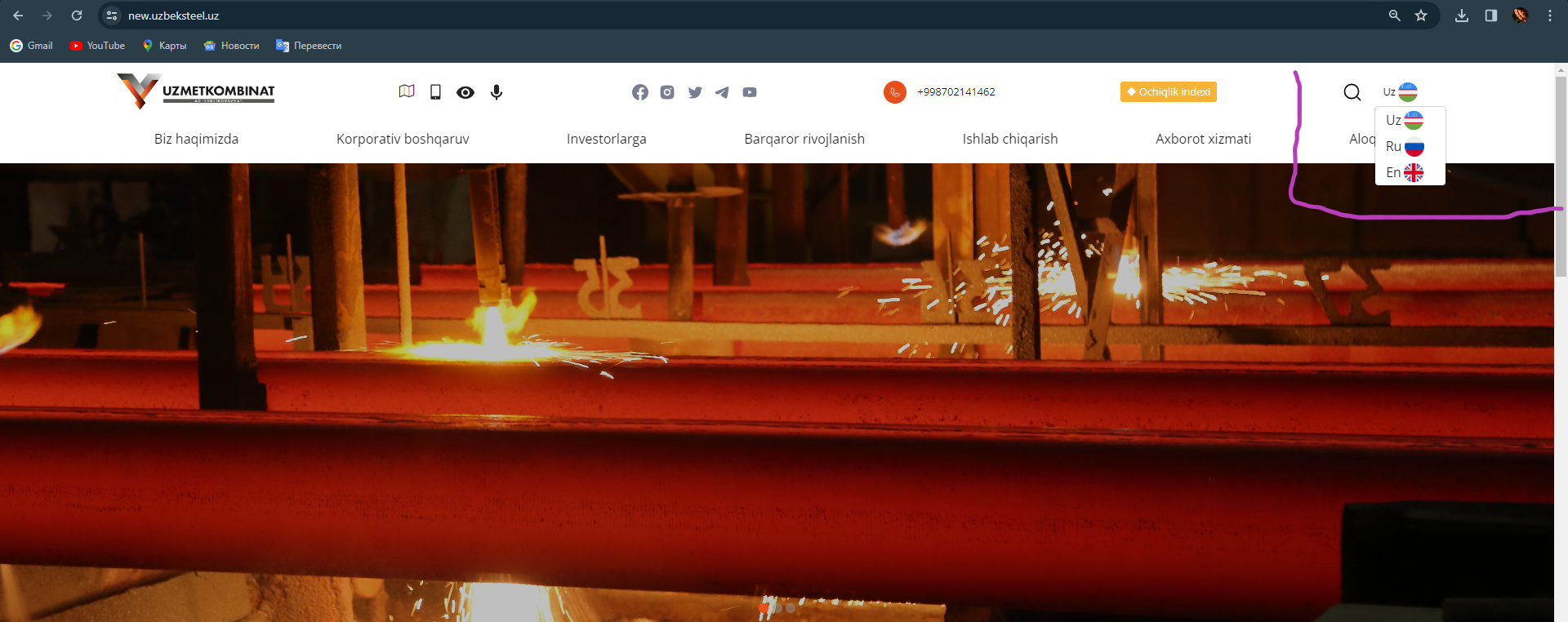The image size is (1568, 622).
Task: Bookmark this page with the star icon
Action: click(1421, 16)
